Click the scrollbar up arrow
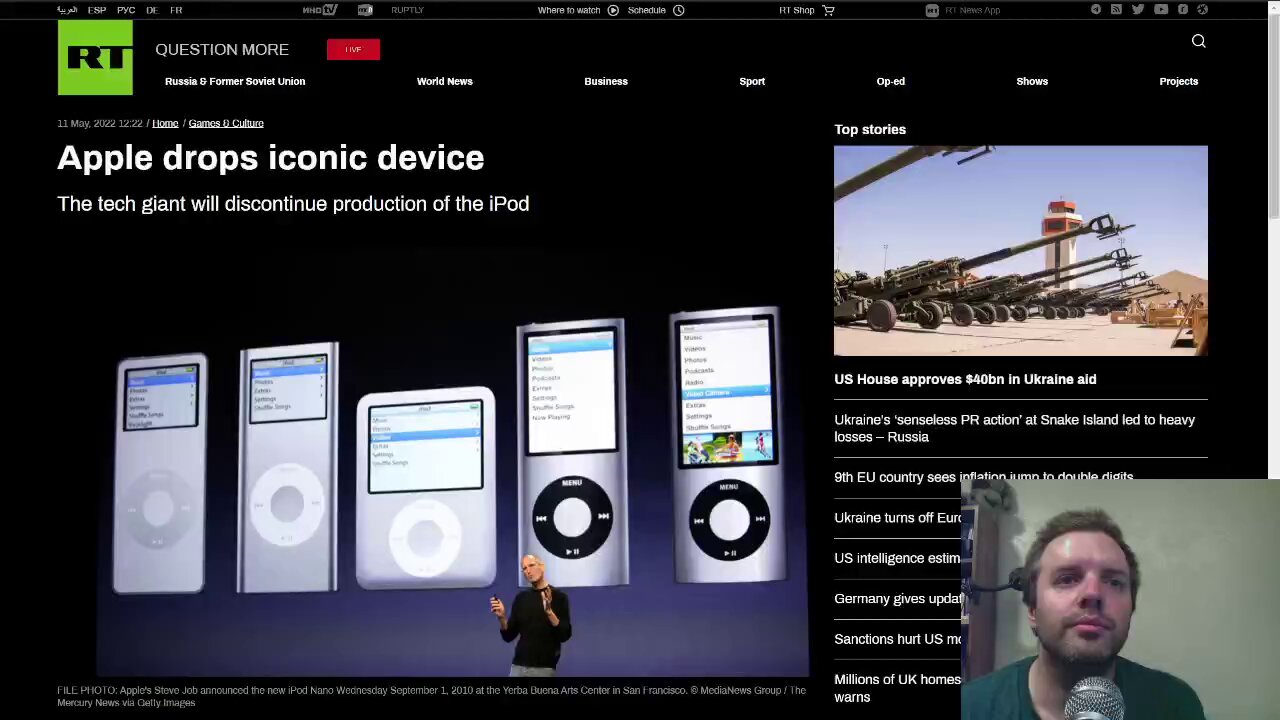Viewport: 1280px width, 720px height. tap(1273, 8)
